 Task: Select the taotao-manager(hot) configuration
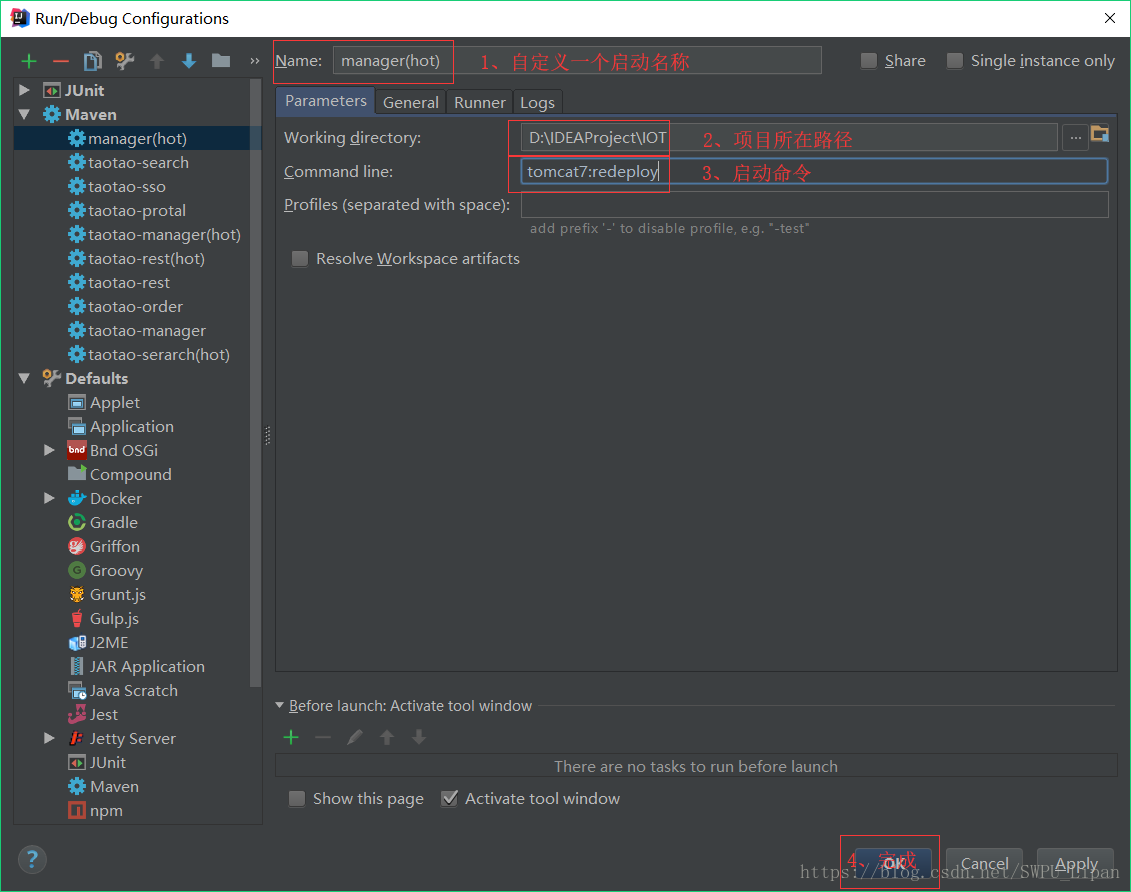click(x=164, y=234)
